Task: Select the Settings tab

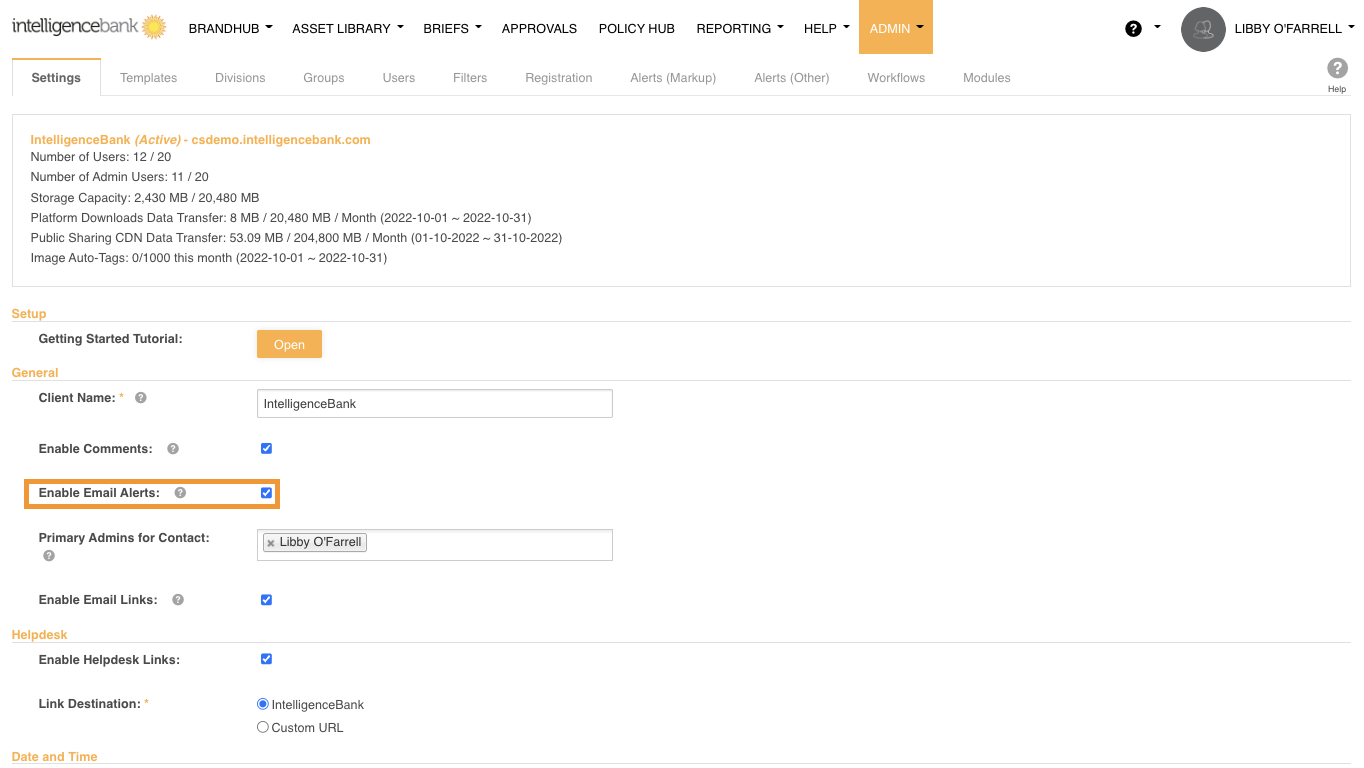Action: 56,78
